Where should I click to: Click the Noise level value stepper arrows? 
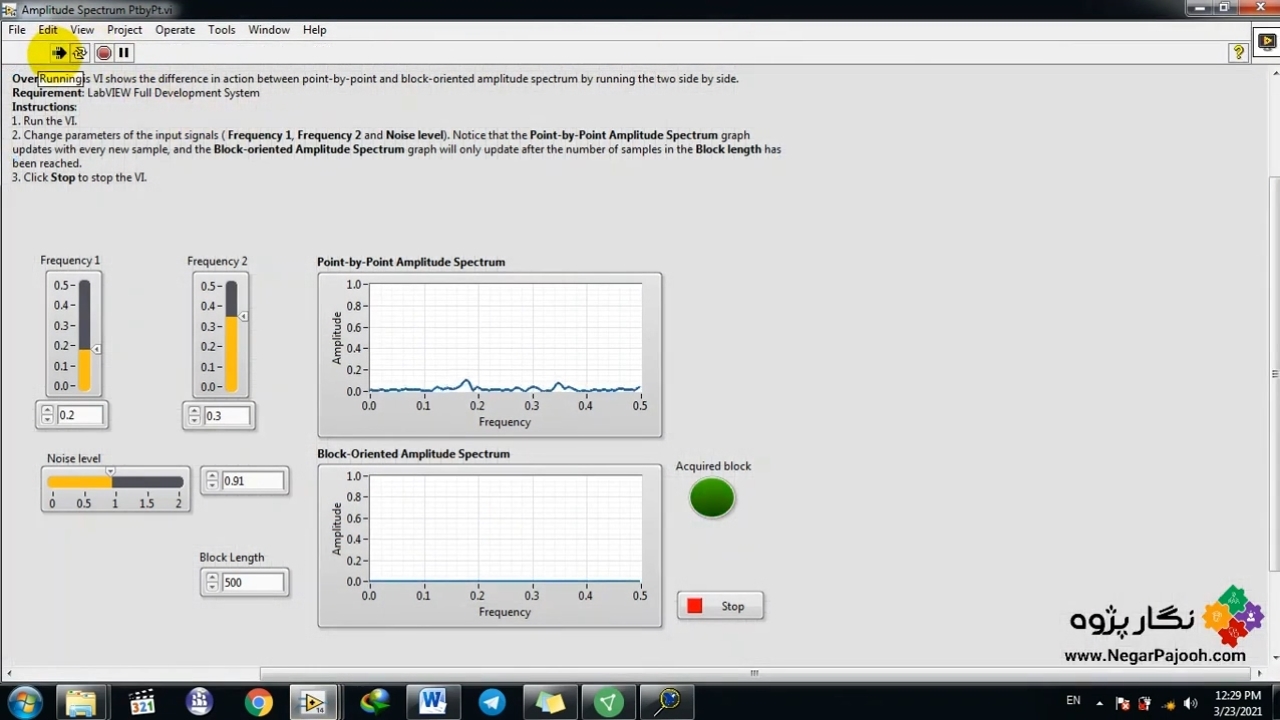(211, 481)
